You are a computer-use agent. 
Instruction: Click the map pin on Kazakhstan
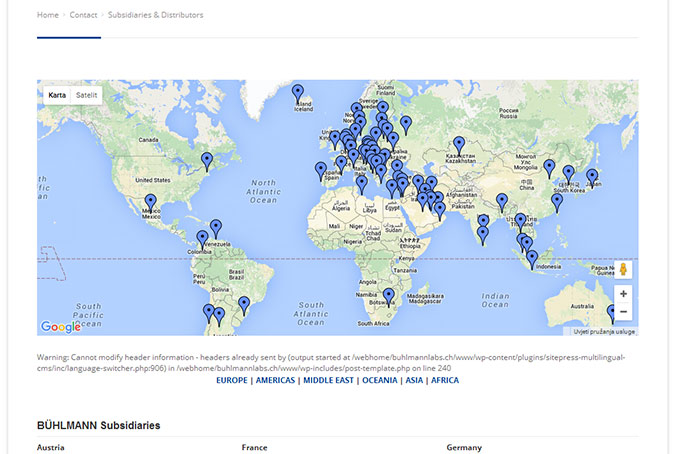pos(459,147)
